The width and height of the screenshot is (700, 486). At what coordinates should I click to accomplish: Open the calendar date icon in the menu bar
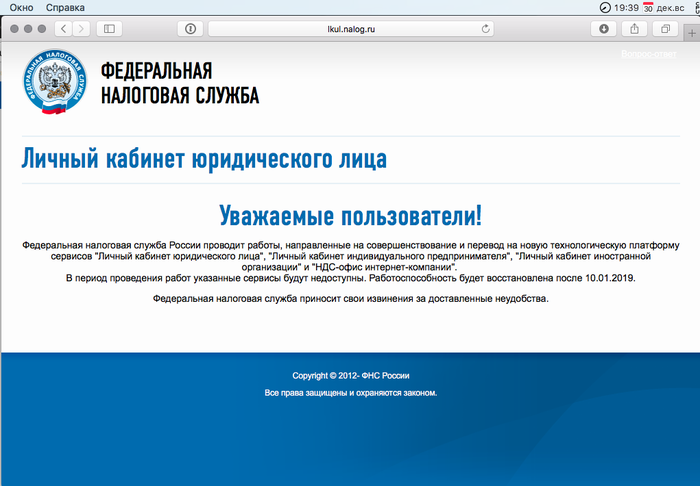pos(648,7)
